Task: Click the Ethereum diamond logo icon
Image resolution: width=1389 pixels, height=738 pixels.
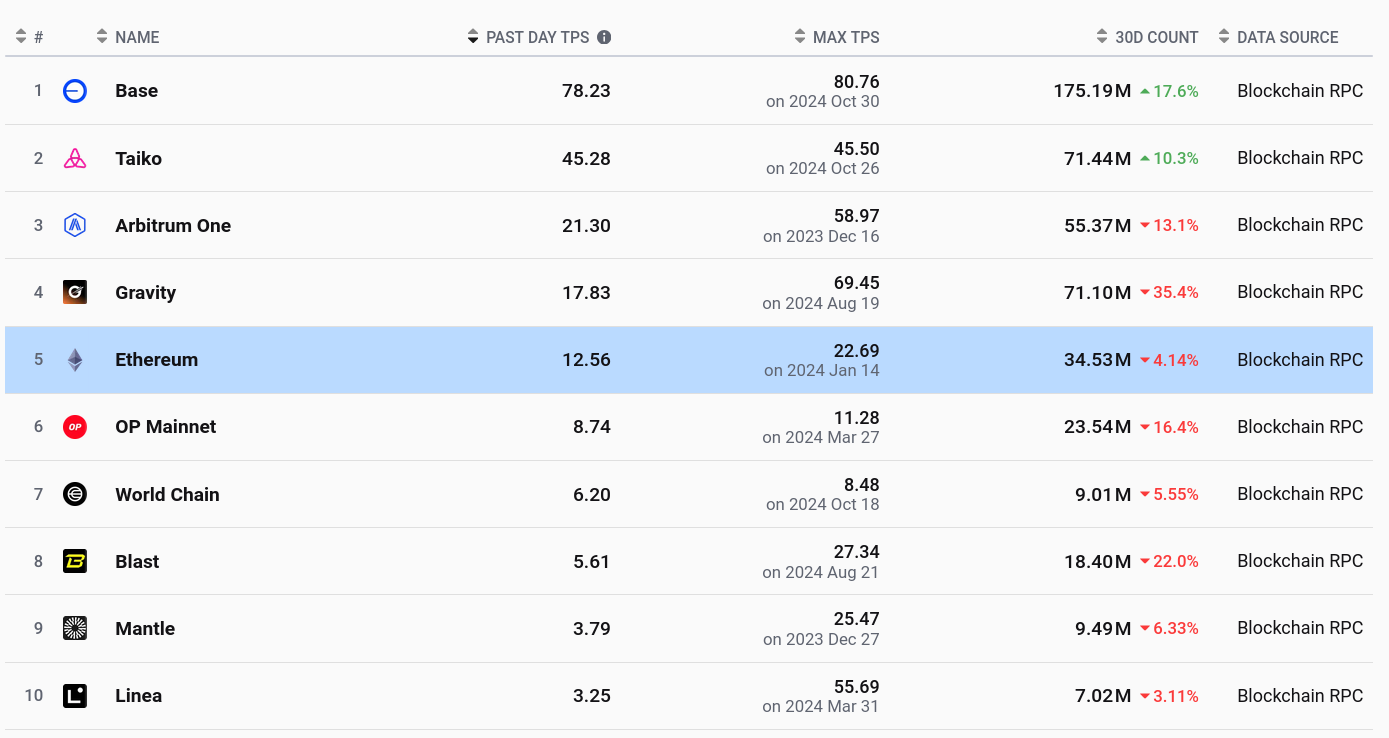Action: 75,360
